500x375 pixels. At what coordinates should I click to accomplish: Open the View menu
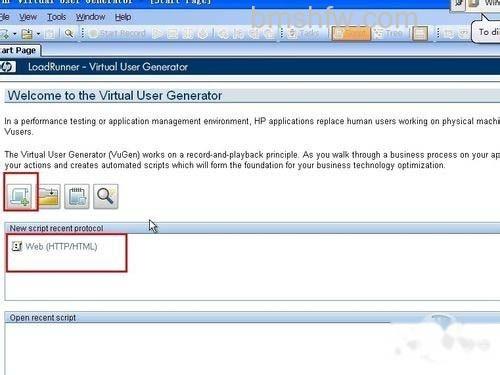tap(28, 17)
